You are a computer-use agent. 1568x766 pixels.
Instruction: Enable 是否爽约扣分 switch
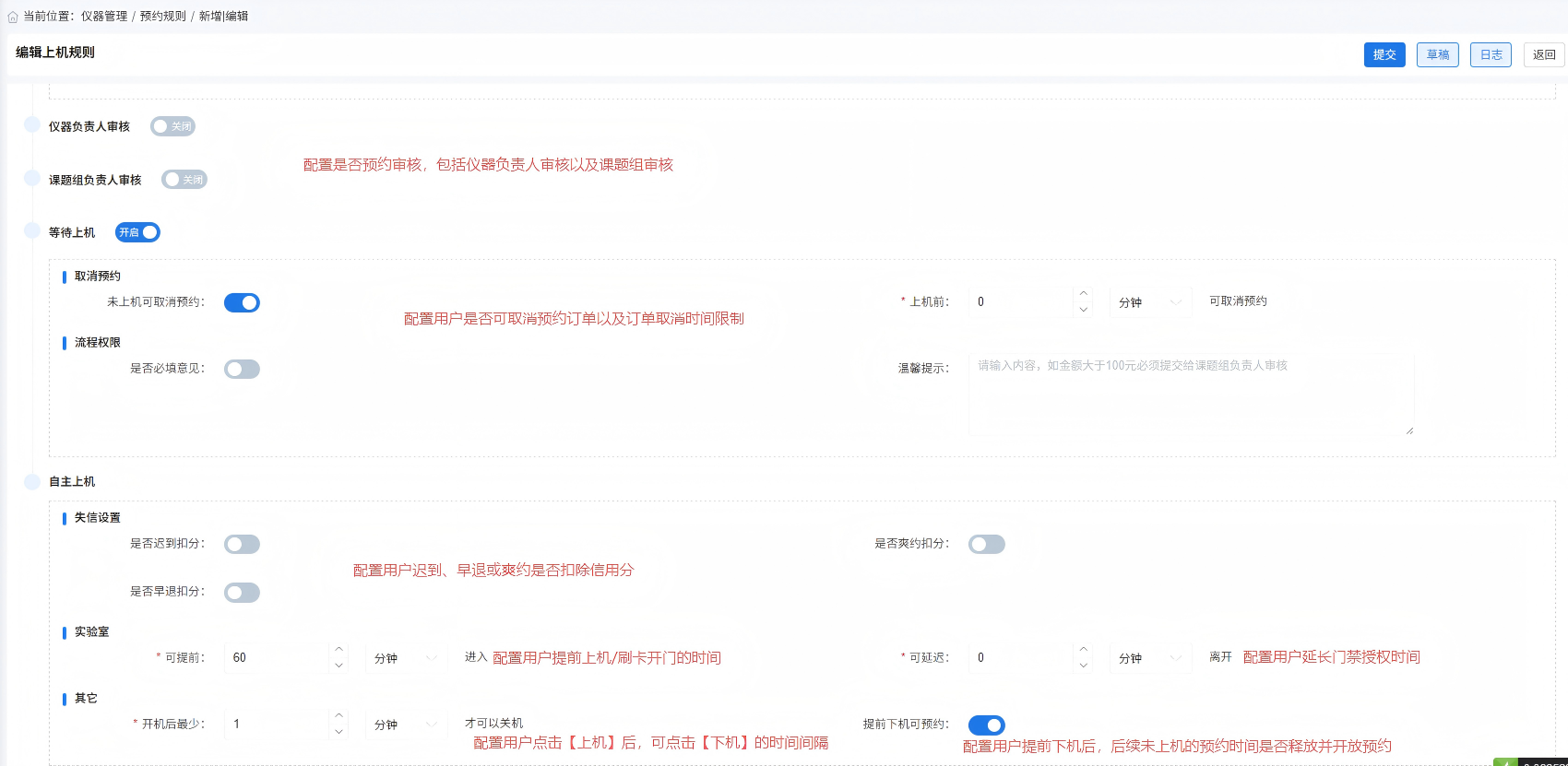click(986, 545)
